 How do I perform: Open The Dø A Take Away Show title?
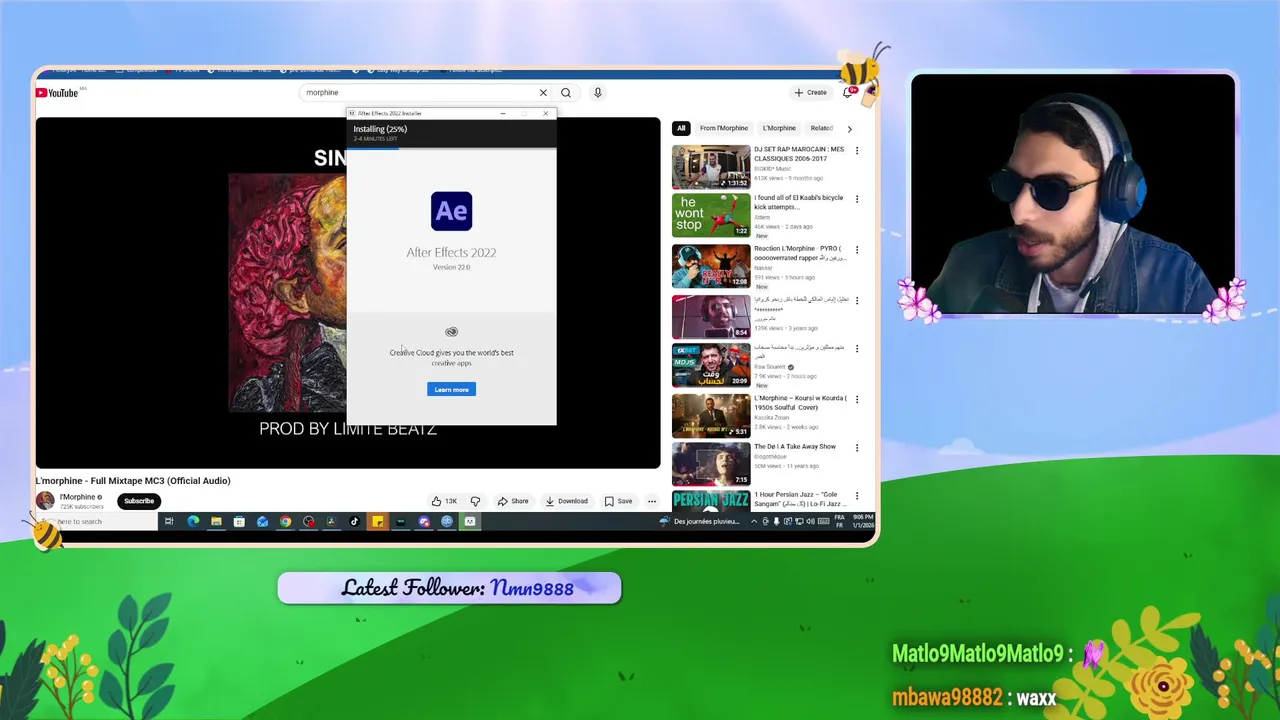794,447
